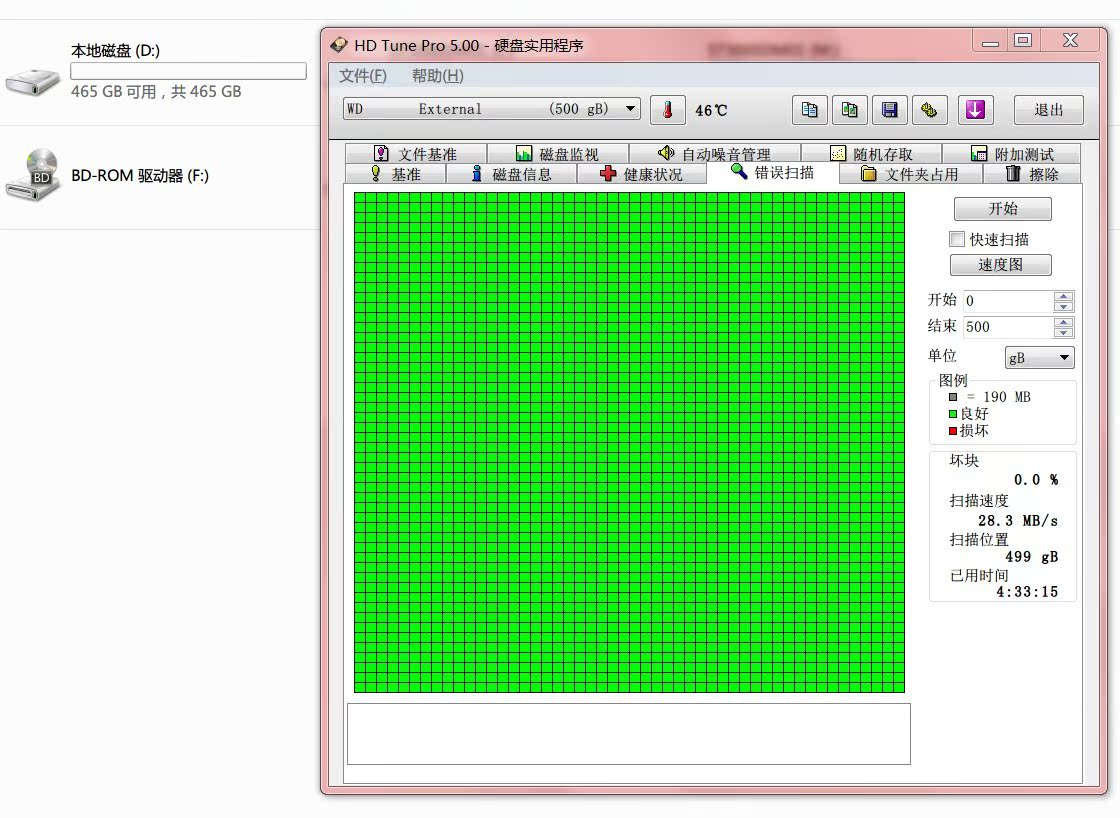Switch to the 健康状况 health tab
The width and height of the screenshot is (1120, 818).
click(641, 175)
